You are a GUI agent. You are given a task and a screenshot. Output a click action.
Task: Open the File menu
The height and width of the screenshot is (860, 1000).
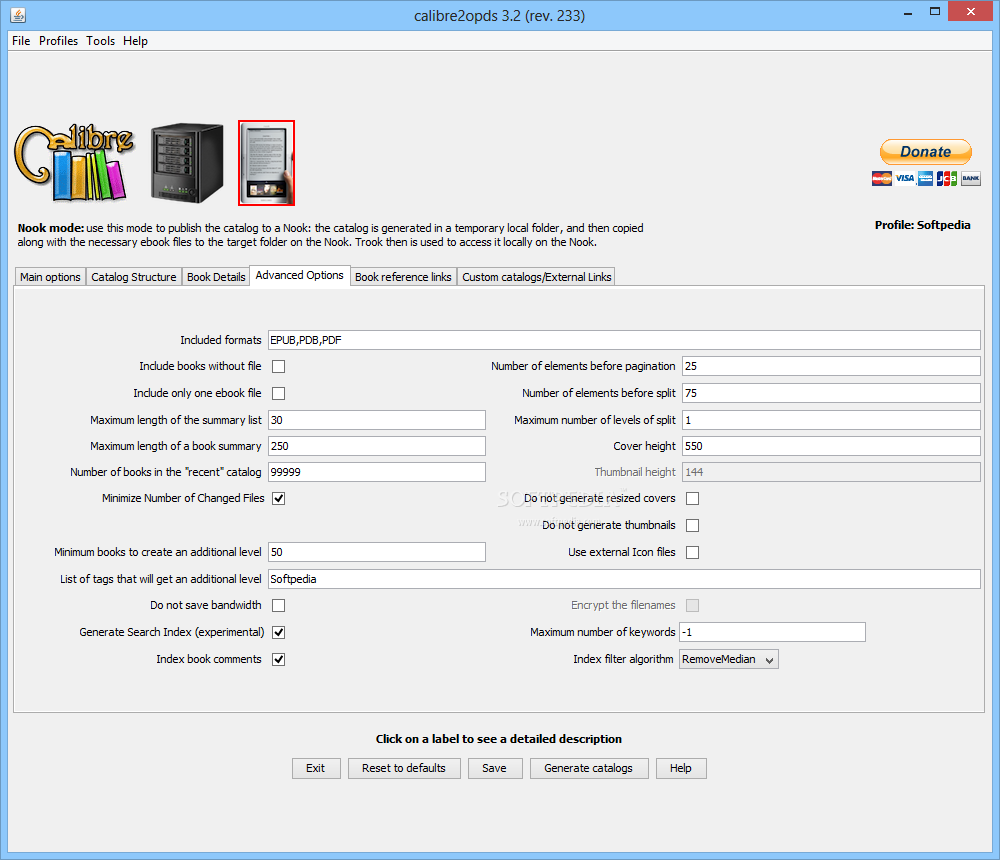coord(21,41)
